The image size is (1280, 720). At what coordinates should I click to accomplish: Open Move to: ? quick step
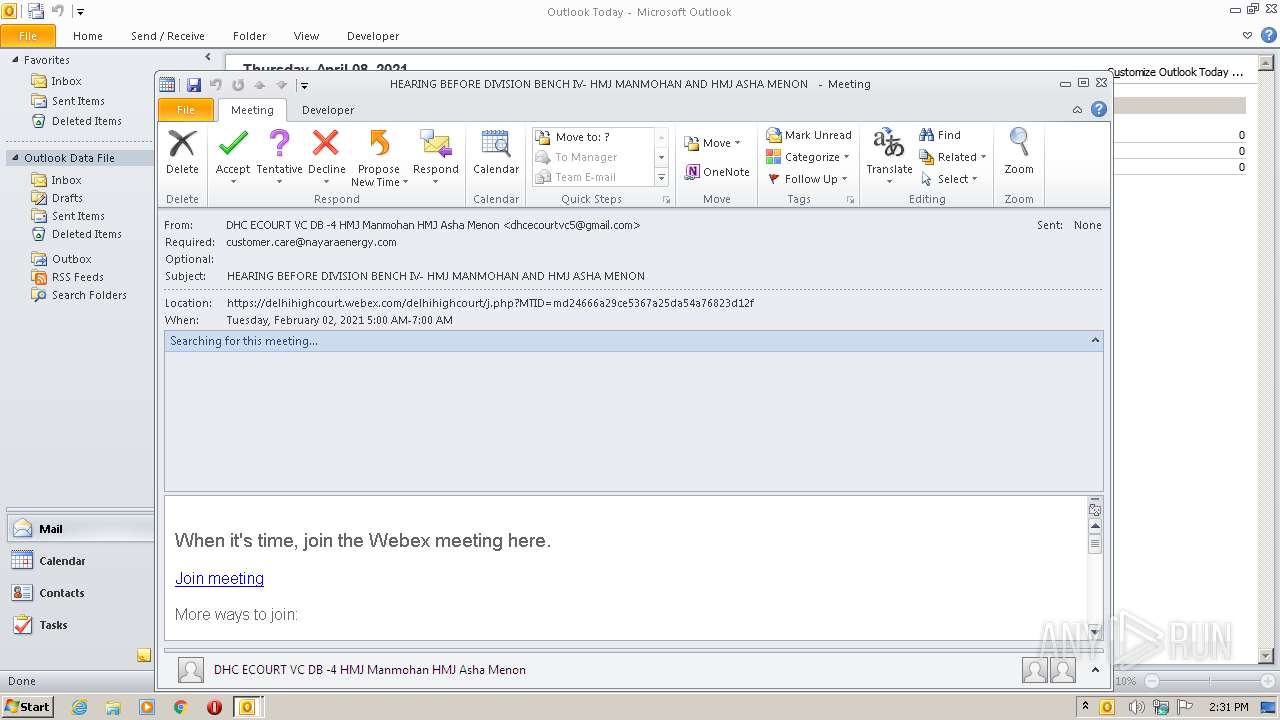tap(592, 137)
